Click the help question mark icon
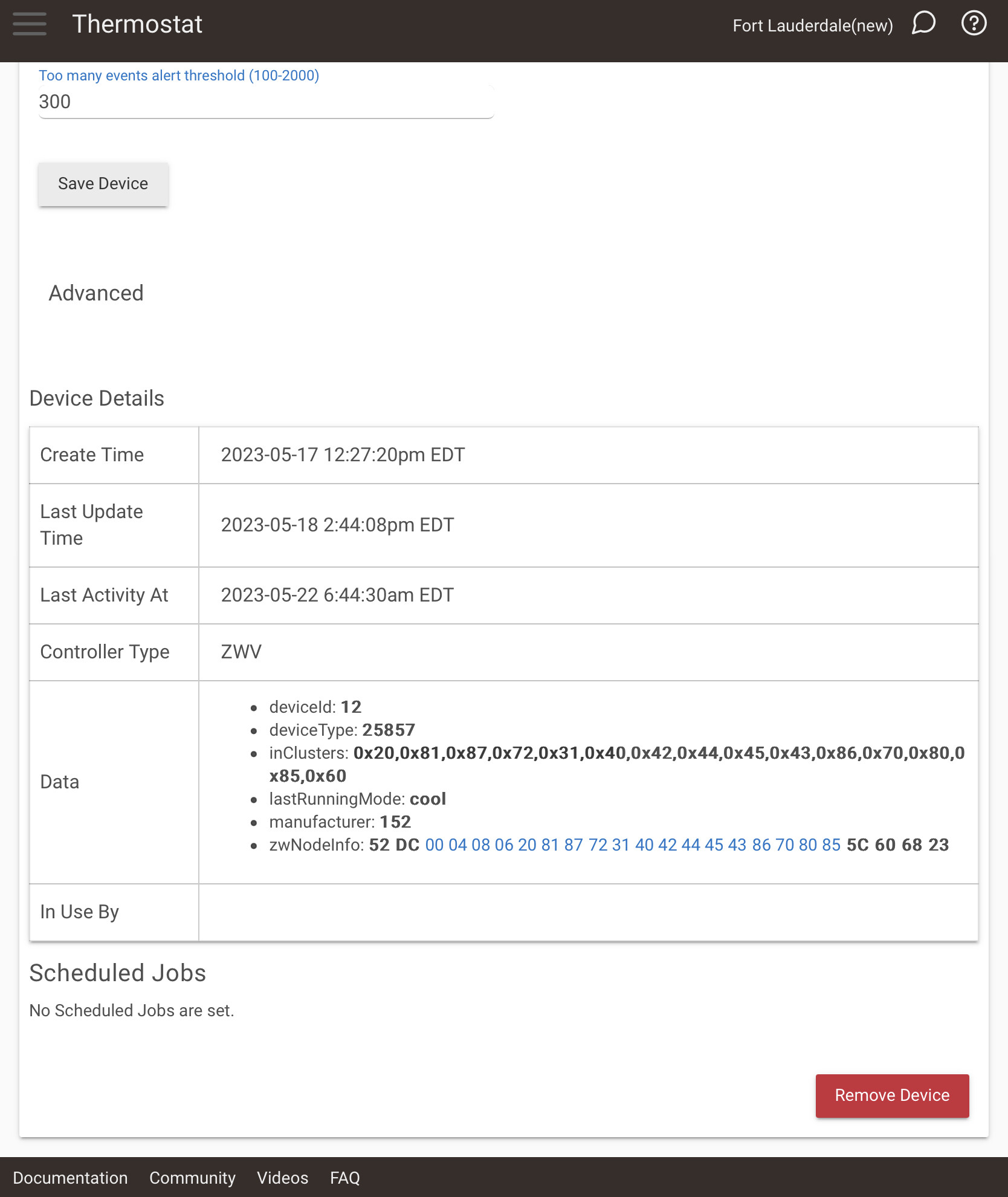1008x1197 pixels. [x=974, y=24]
